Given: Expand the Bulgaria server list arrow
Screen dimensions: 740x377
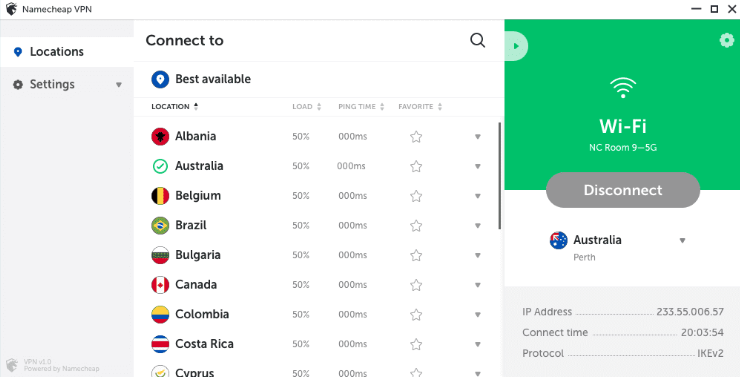Looking at the screenshot, I should tap(478, 255).
